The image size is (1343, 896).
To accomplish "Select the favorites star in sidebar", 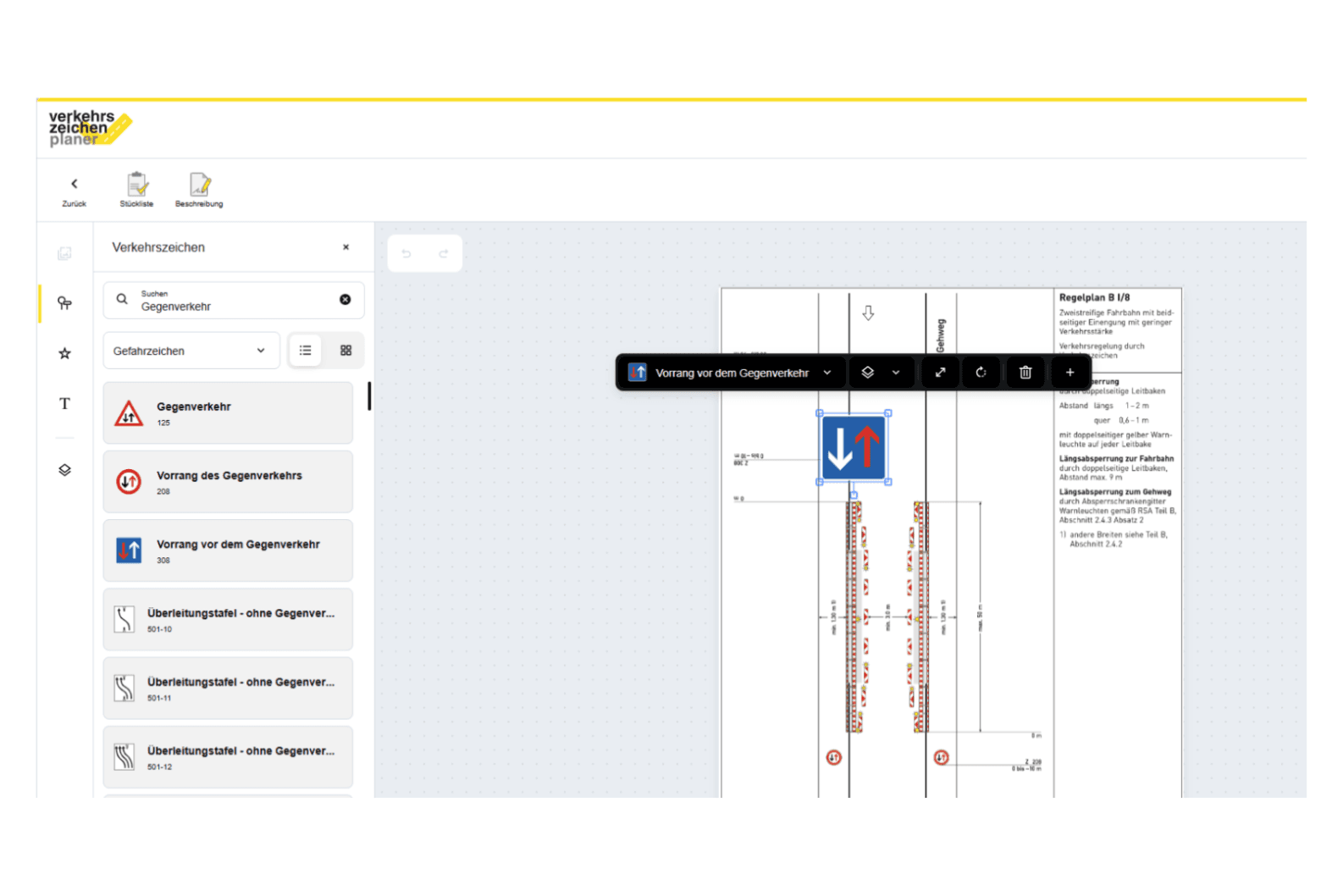I will [x=64, y=353].
